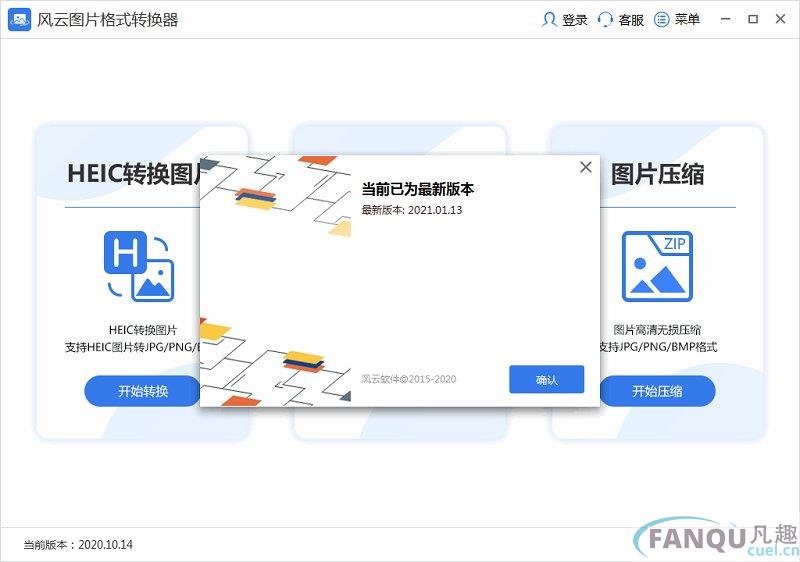Minimize the converter window
The width and height of the screenshot is (800, 562).
(x=726, y=19)
